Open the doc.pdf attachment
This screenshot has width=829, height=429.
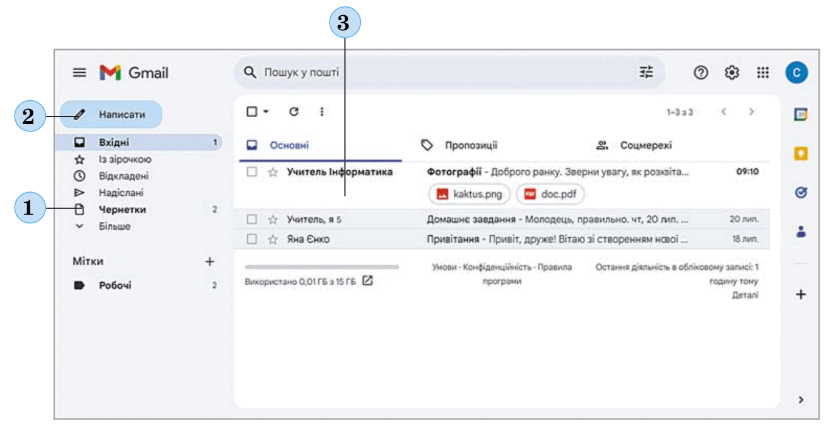point(550,194)
